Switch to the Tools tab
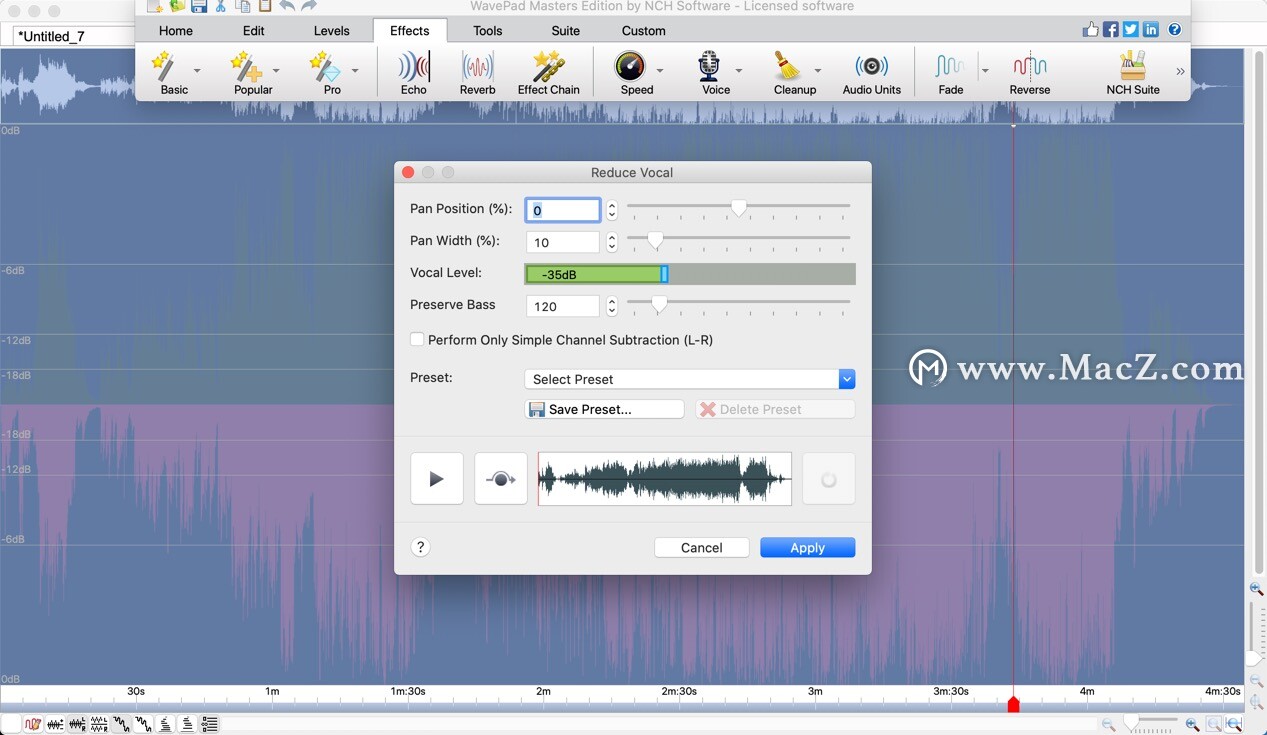1267x735 pixels. (488, 31)
